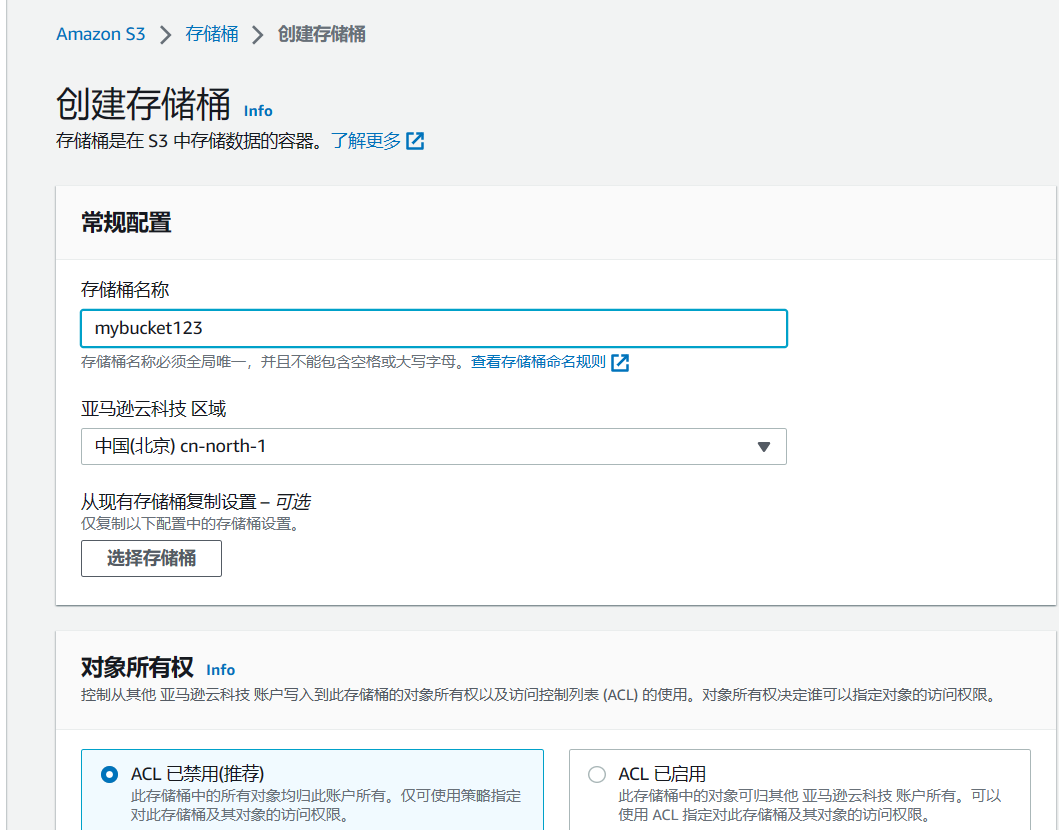This screenshot has height=830, width=1059.
Task: Open the 亚马逊云科技 区域 dropdown
Action: pos(434,446)
